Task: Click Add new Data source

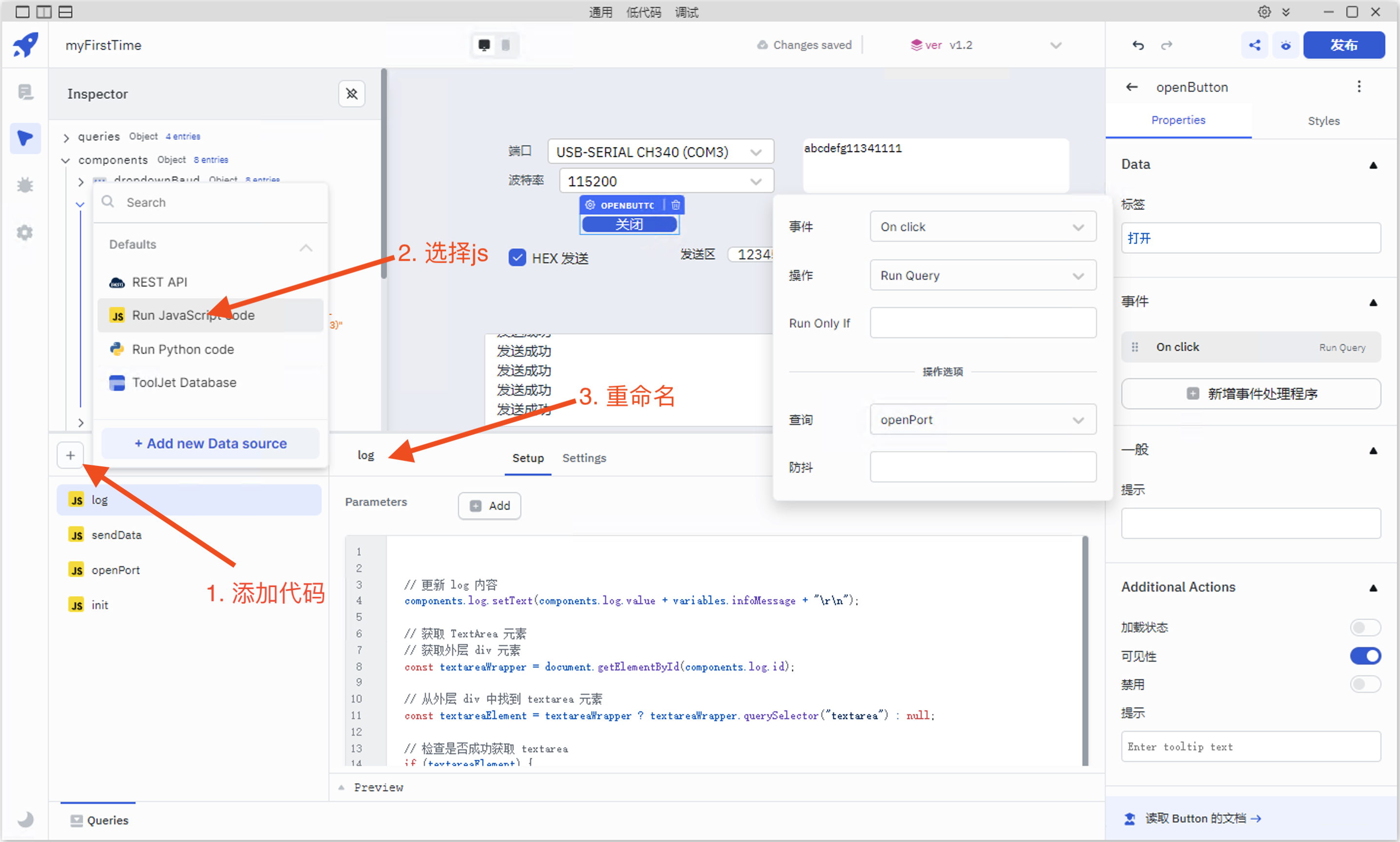Action: (210, 444)
